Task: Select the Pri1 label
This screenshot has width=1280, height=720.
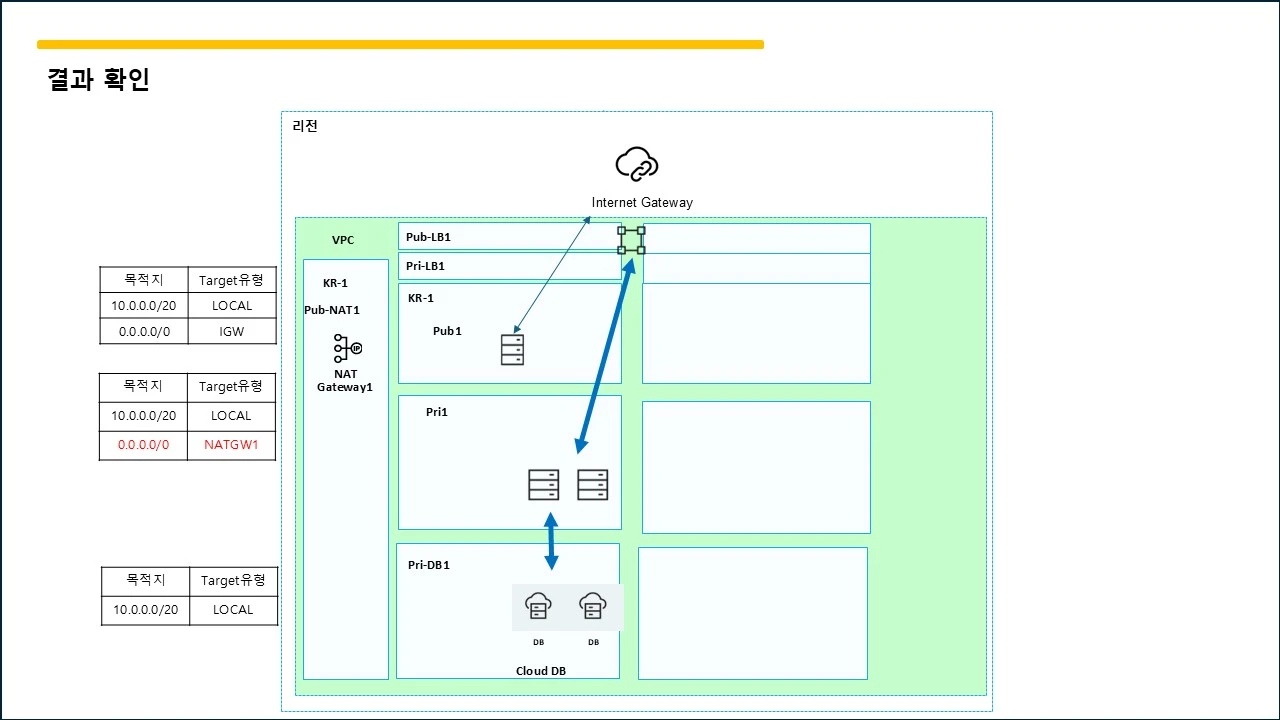Action: pyautogui.click(x=437, y=412)
